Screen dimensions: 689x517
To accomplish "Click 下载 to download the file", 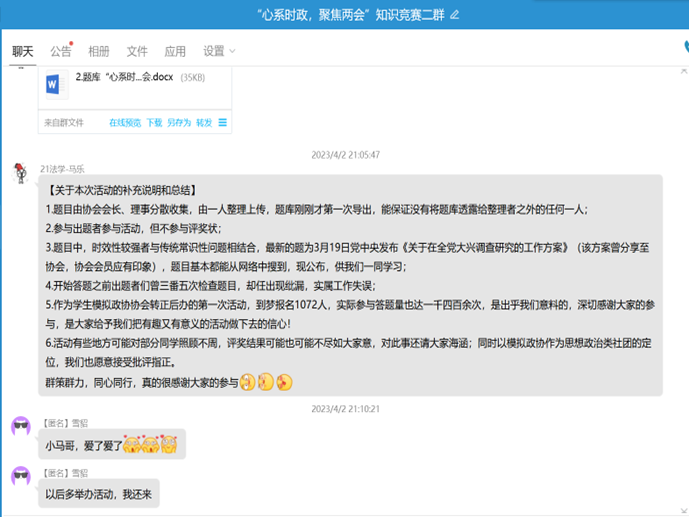I will [154, 123].
